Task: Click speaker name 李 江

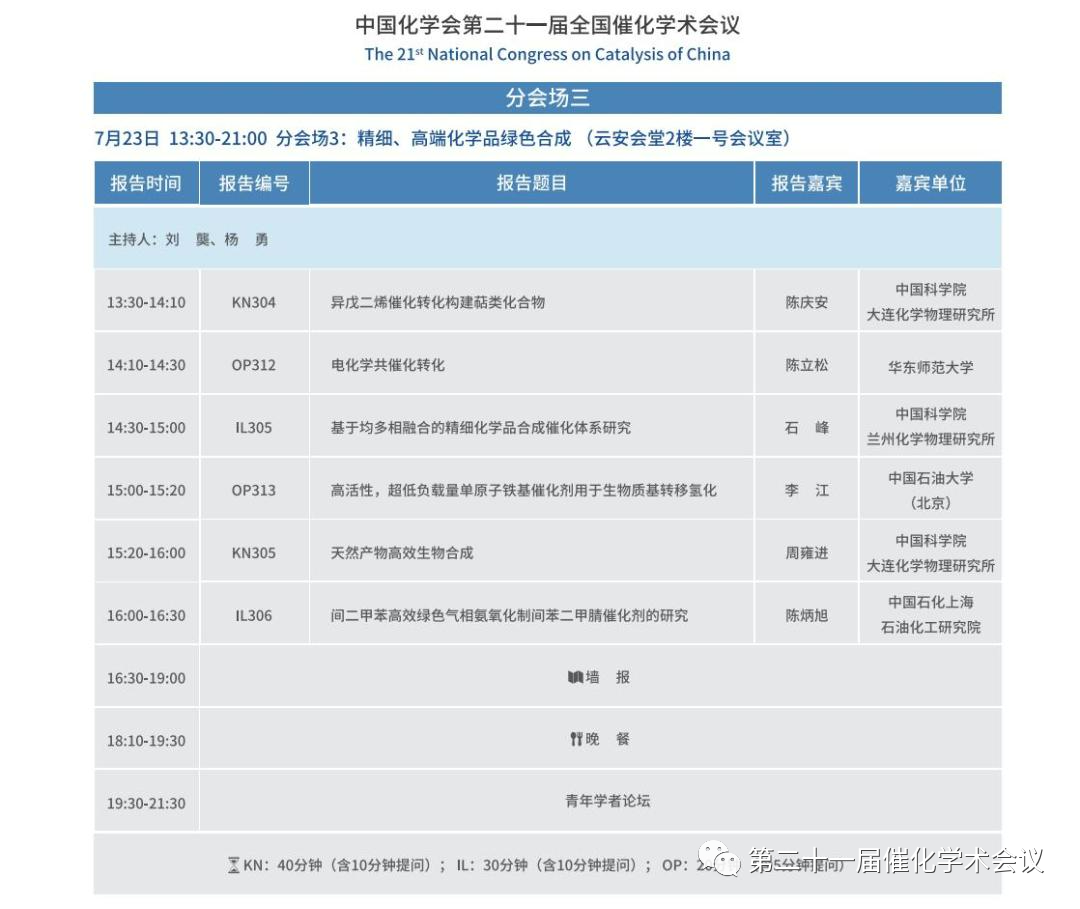Action: pos(807,490)
